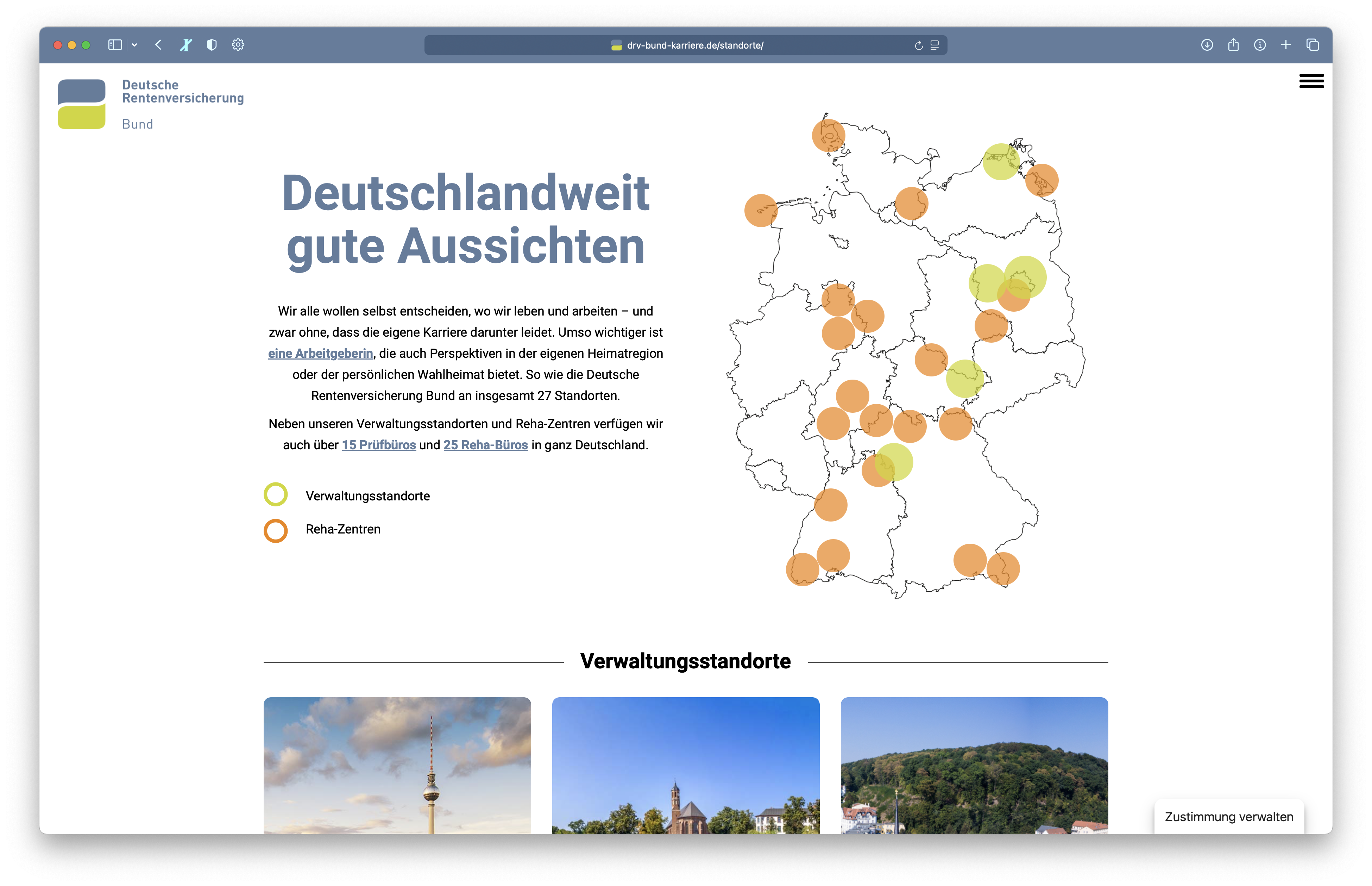The image size is (1372, 886).
Task: Open the settings gear extension icon
Action: click(238, 45)
